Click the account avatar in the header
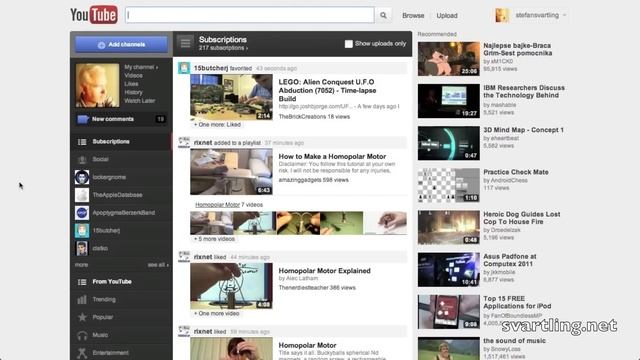Screen dimensions: 640x360 [502, 16]
